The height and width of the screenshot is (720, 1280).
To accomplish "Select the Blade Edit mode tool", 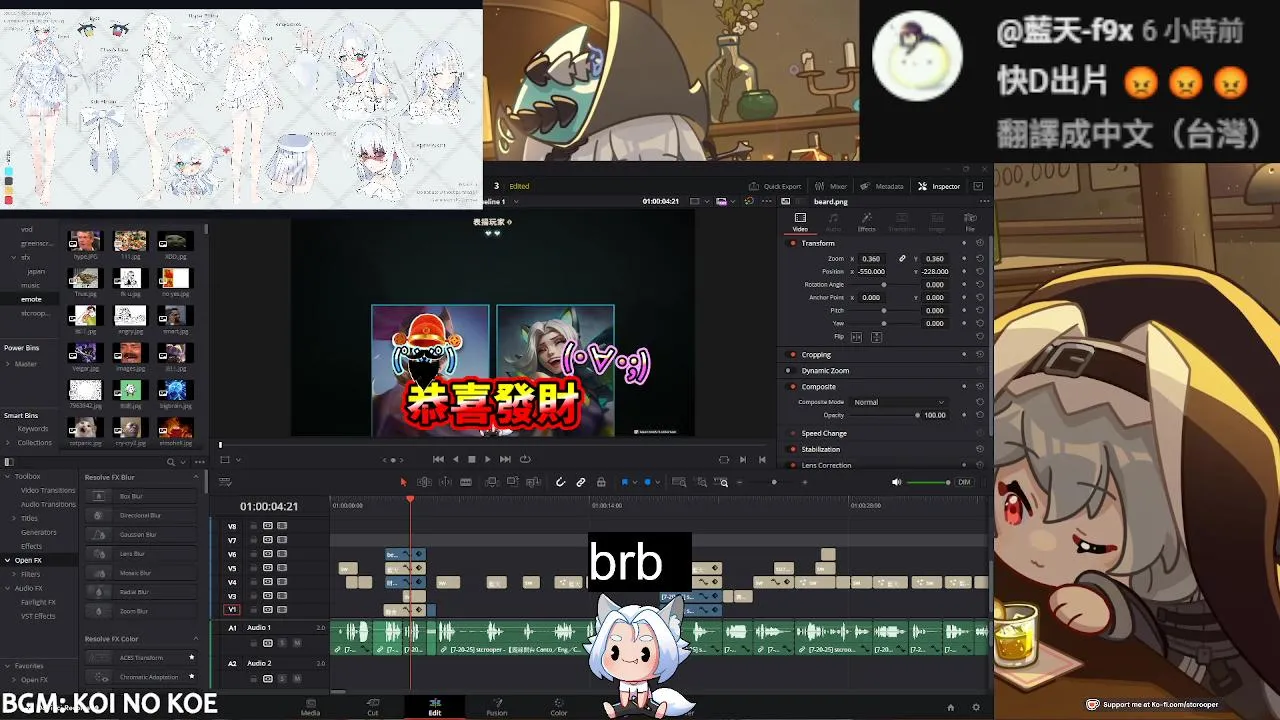I will coord(466,482).
